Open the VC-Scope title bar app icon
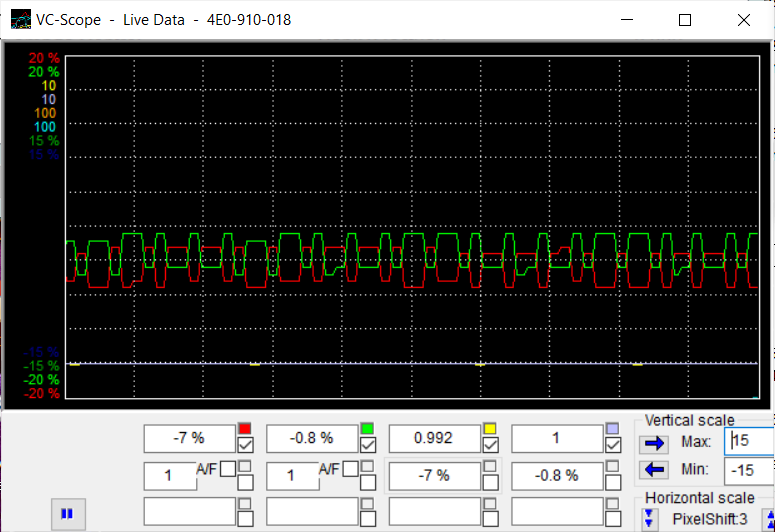775x532 pixels. [x=20, y=20]
